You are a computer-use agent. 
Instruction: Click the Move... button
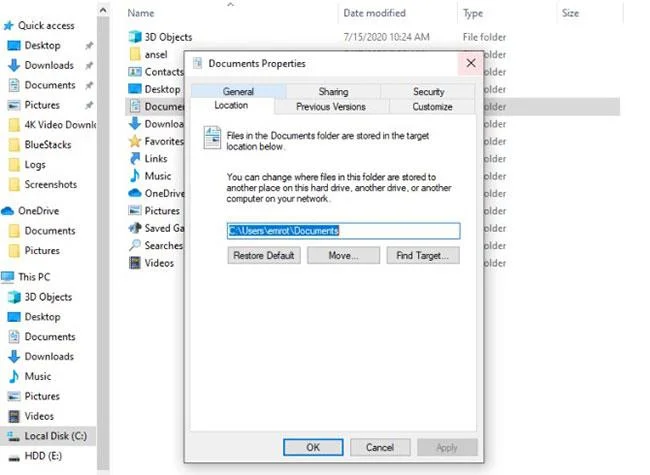[x=343, y=255]
